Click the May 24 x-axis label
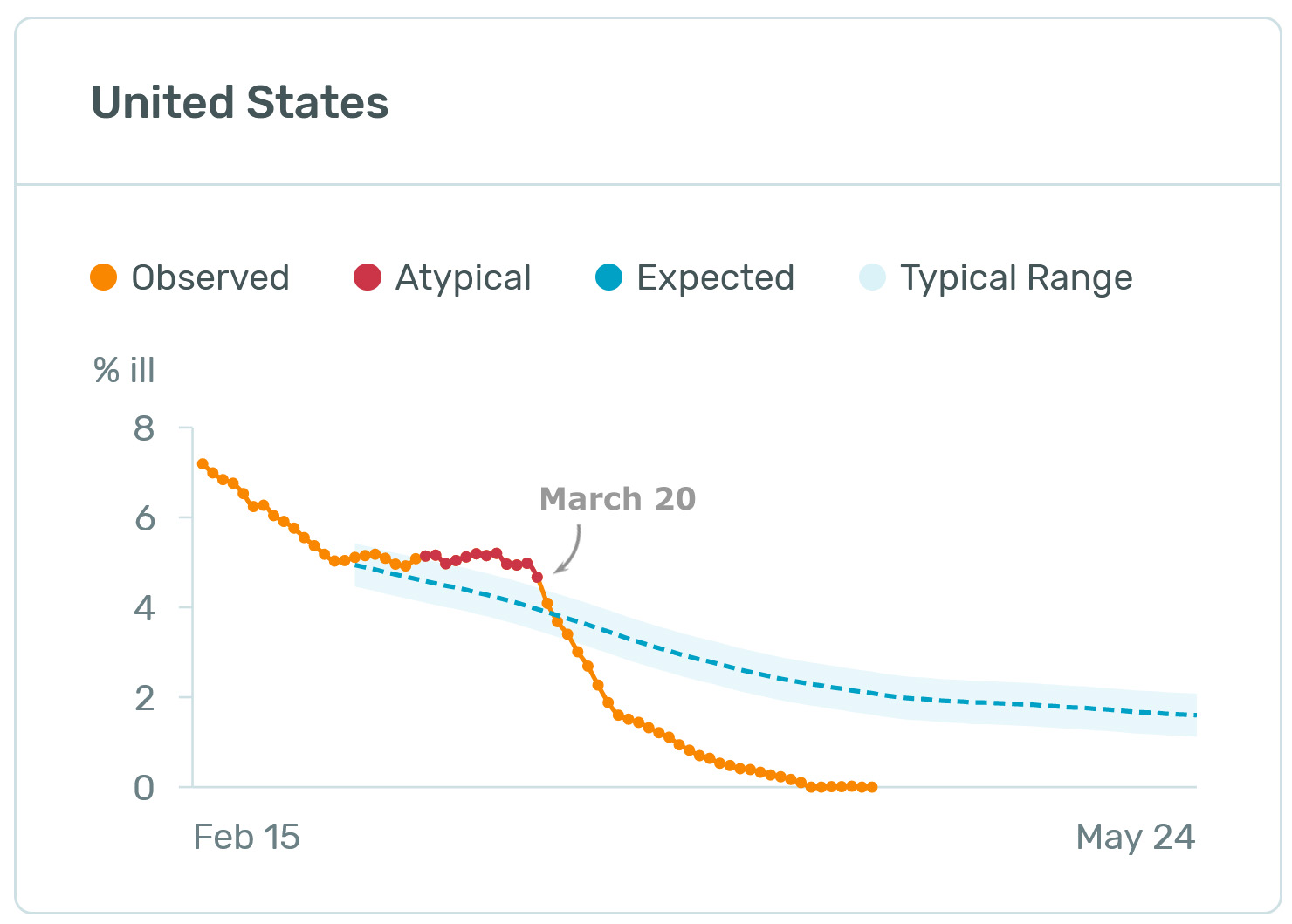This screenshot has height=924, width=1292. (1135, 837)
